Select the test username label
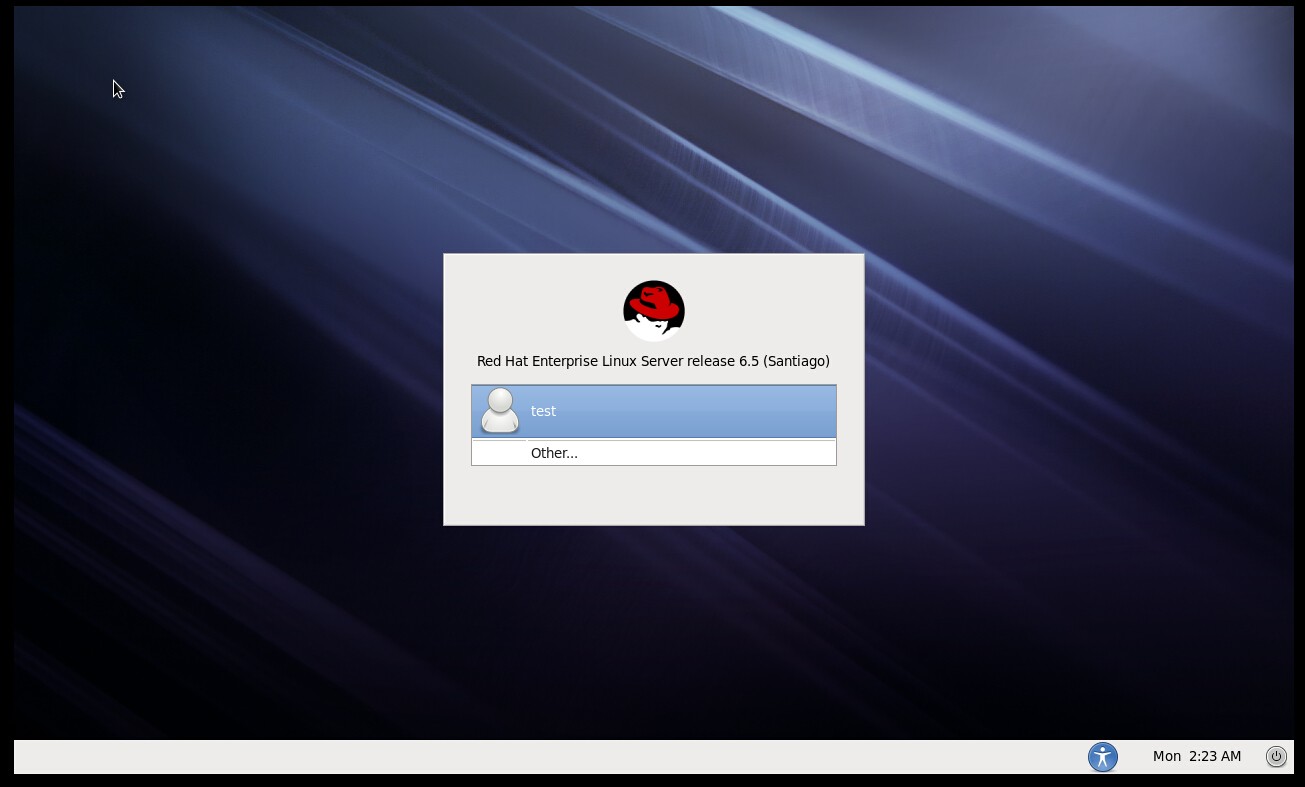The image size is (1305, 787). (x=543, y=411)
